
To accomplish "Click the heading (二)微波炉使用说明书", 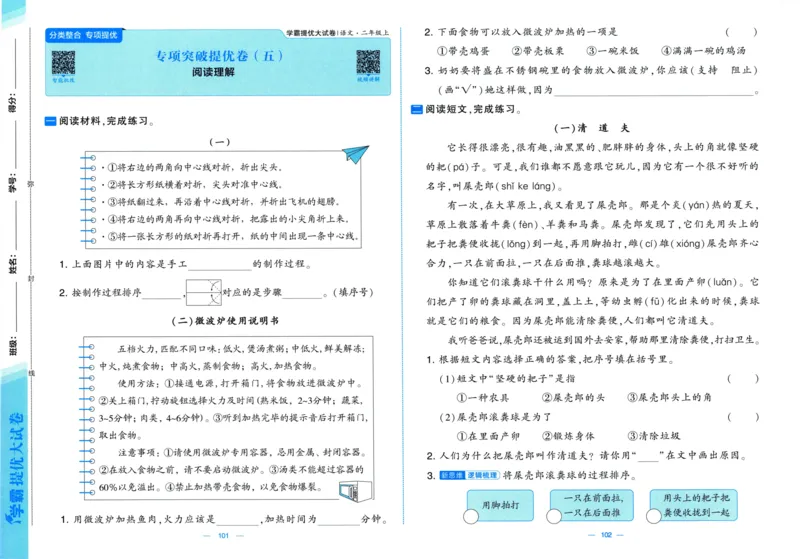I will (x=225, y=321).
